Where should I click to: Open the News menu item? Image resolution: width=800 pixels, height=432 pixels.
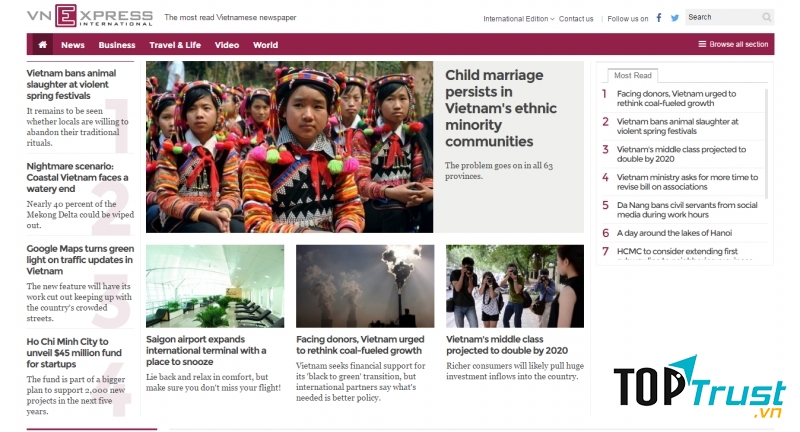point(73,45)
